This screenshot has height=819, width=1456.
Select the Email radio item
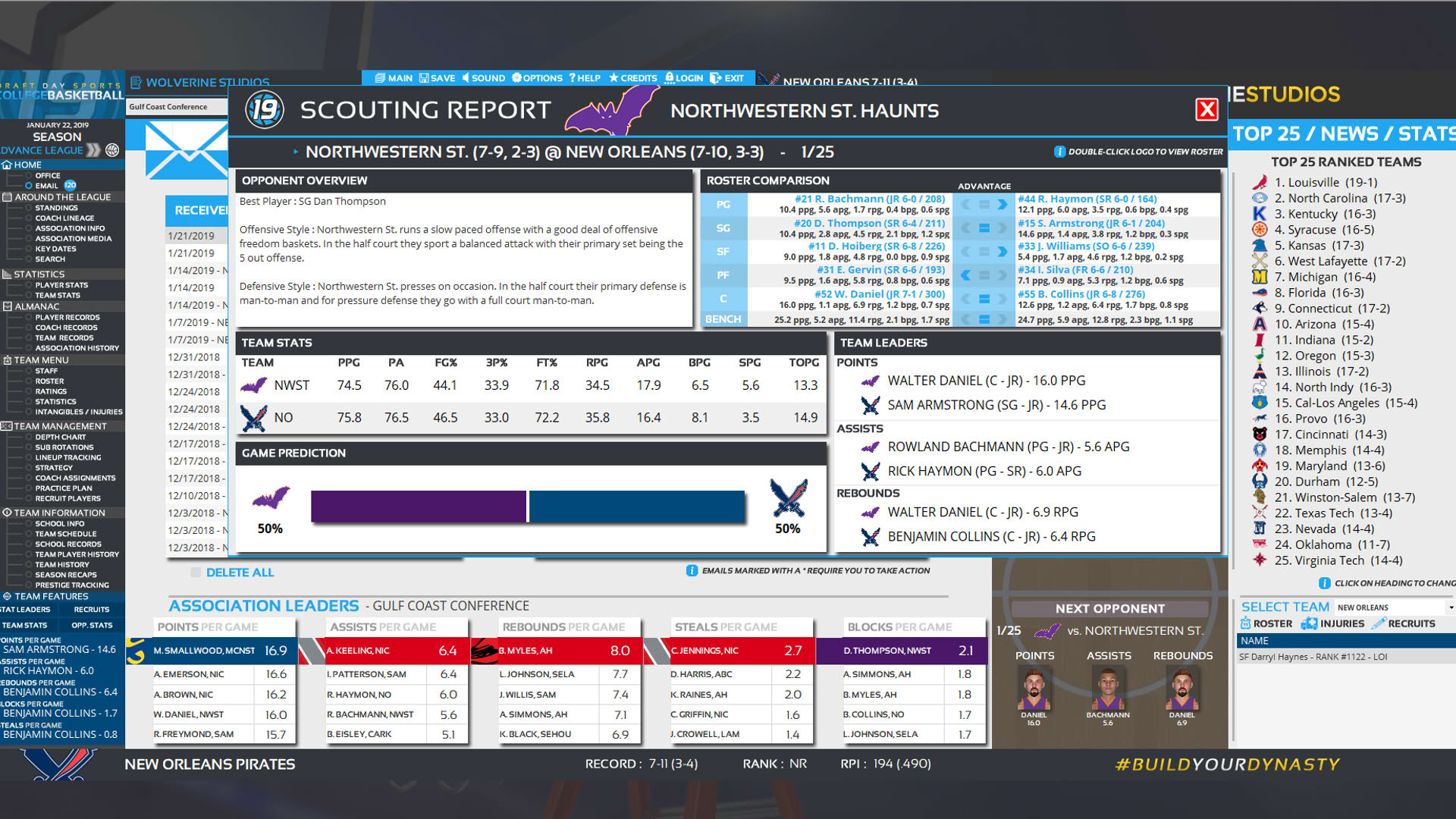[x=29, y=186]
